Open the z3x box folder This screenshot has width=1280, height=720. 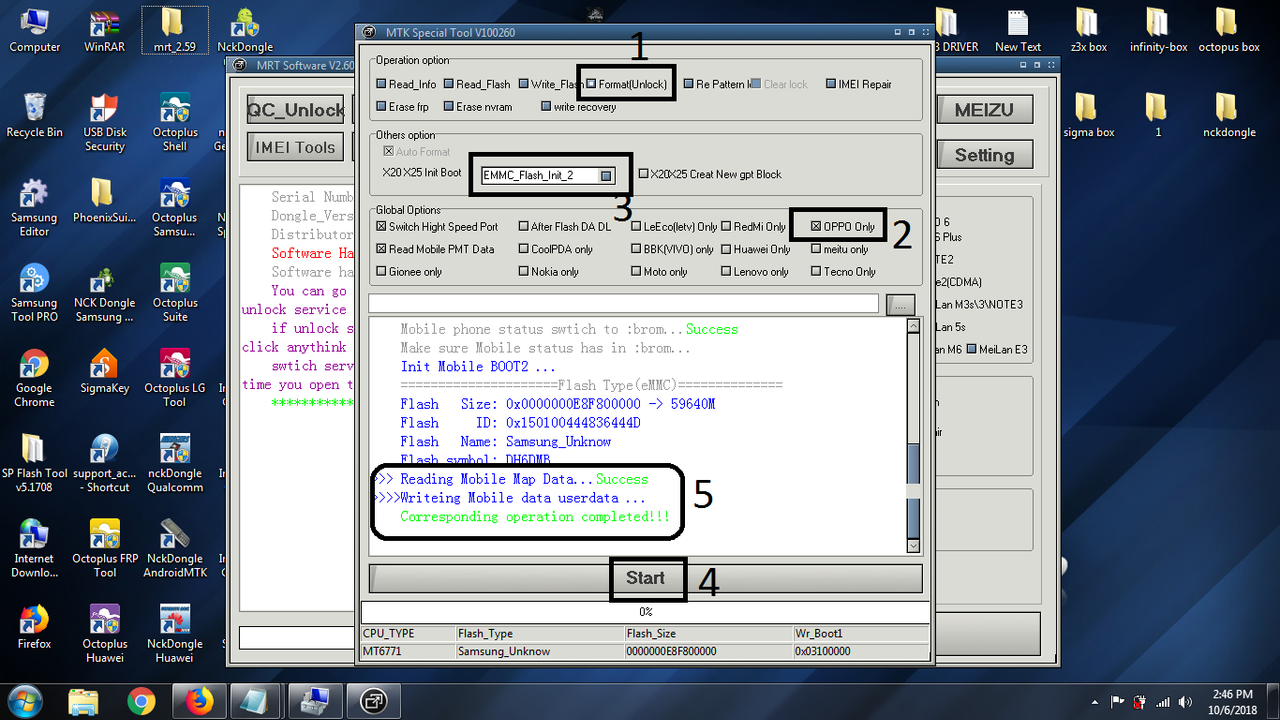1088,30
